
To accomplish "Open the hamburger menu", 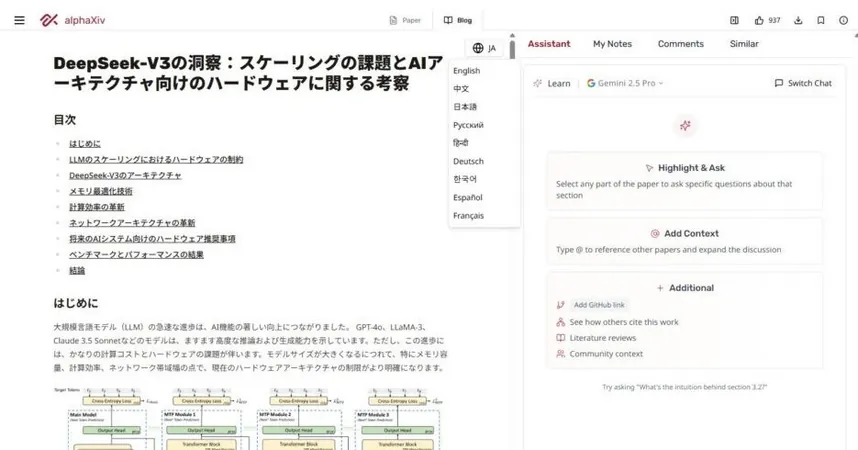I will 19,20.
